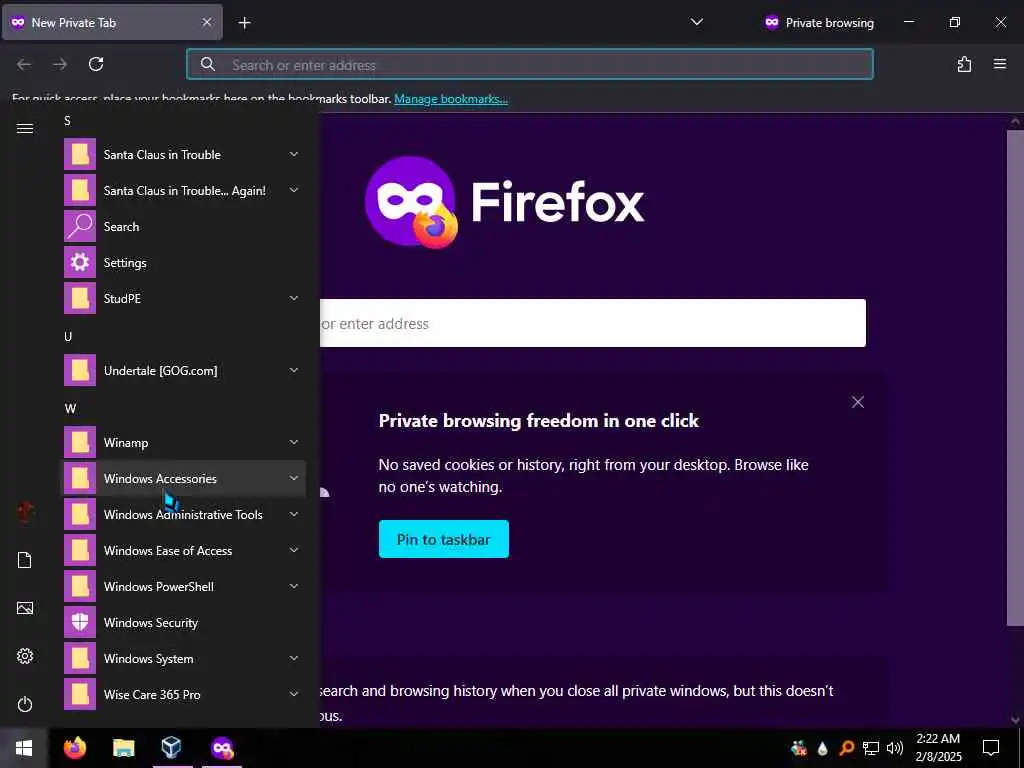Open the Settings app entry
The height and width of the screenshot is (768, 1024).
click(x=183, y=263)
